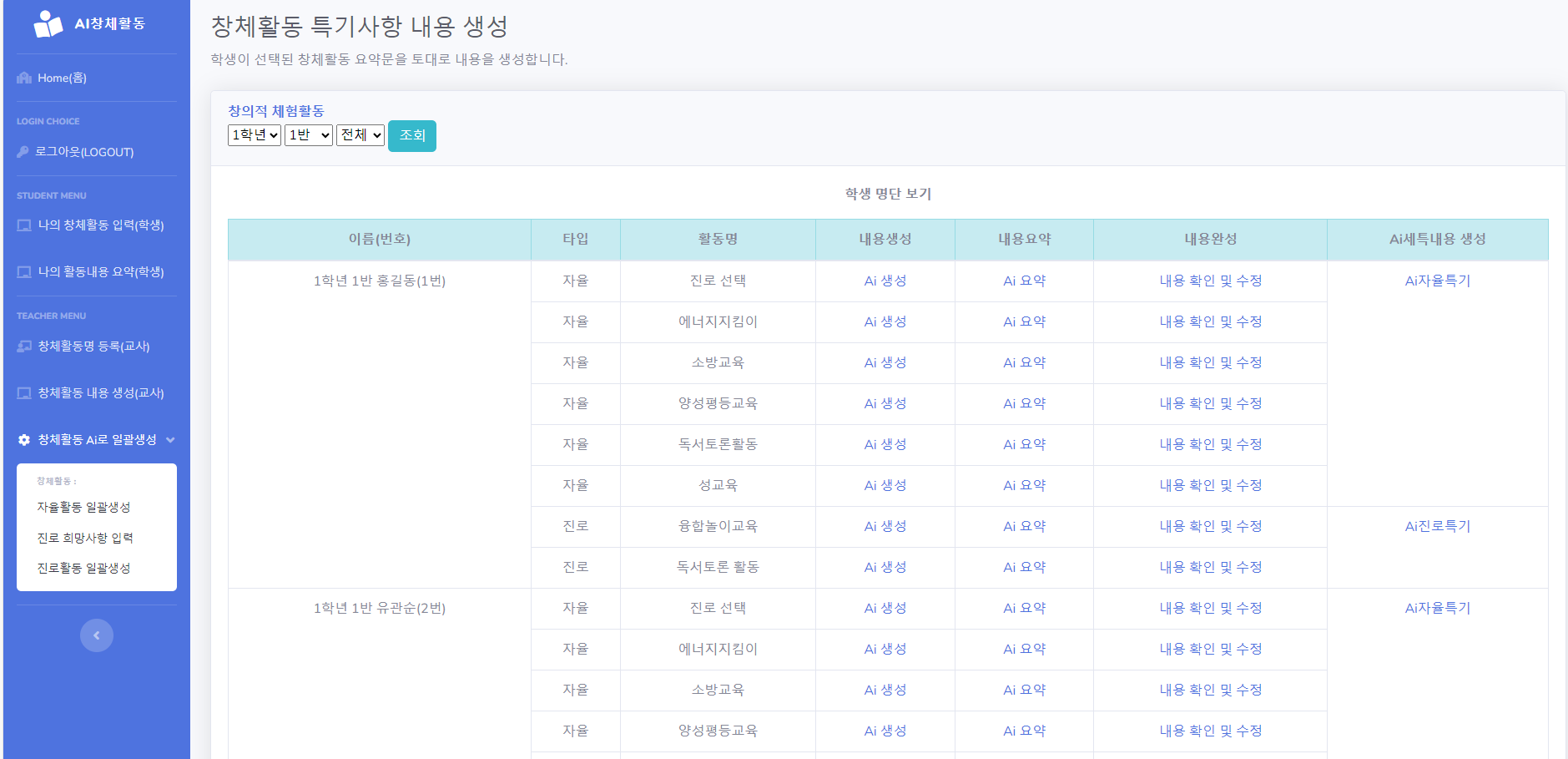This screenshot has width=1568, height=759.
Task: Click Ai 요약 for 홍길동 소방교육
Action: [x=1025, y=363]
